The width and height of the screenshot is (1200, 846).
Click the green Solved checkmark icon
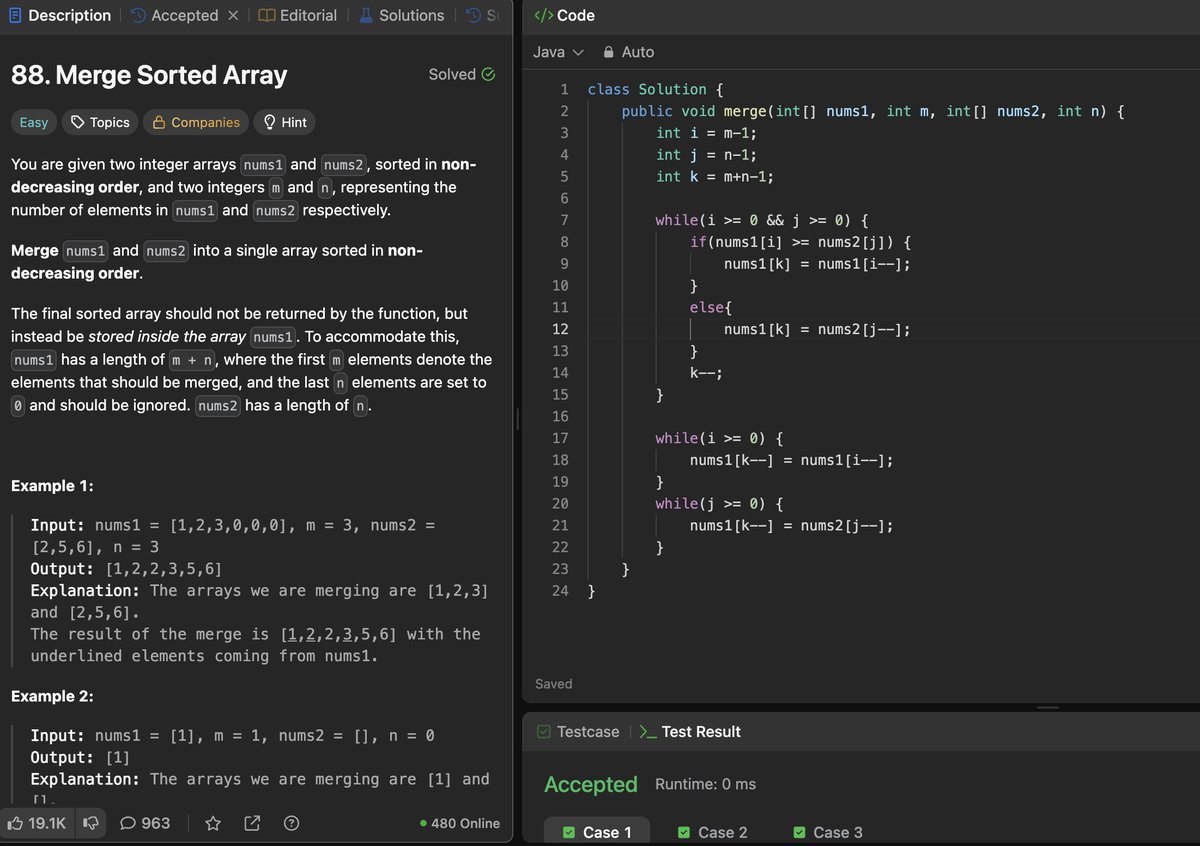click(x=488, y=74)
